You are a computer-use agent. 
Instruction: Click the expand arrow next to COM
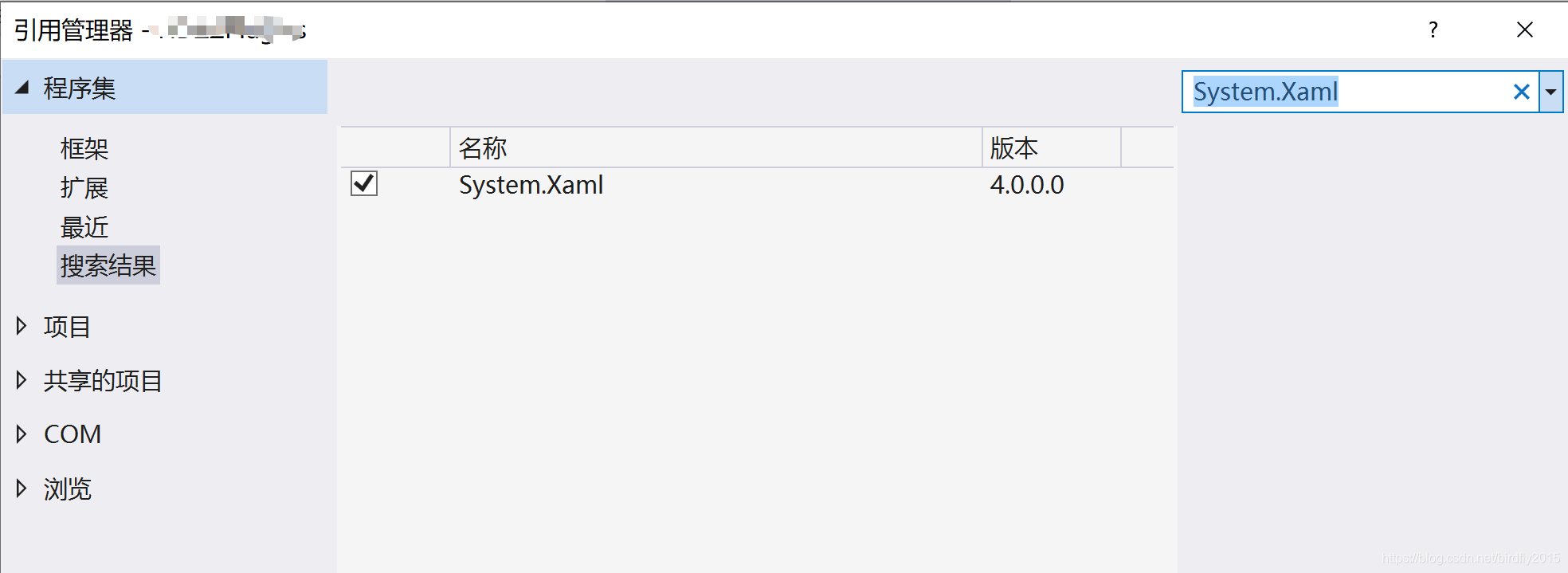click(x=21, y=434)
